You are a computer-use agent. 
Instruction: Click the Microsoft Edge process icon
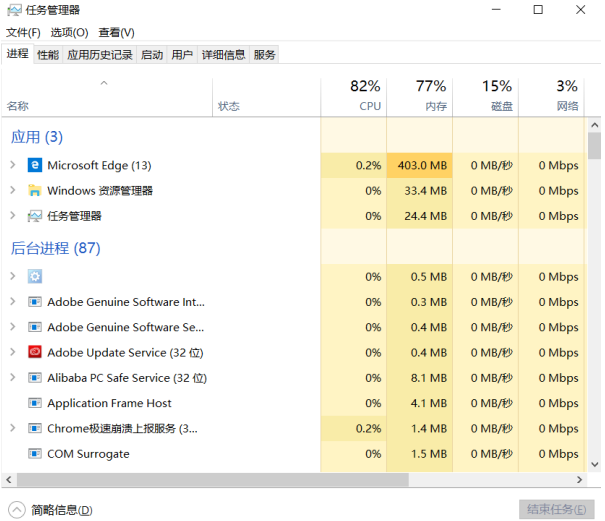pyautogui.click(x=35, y=165)
